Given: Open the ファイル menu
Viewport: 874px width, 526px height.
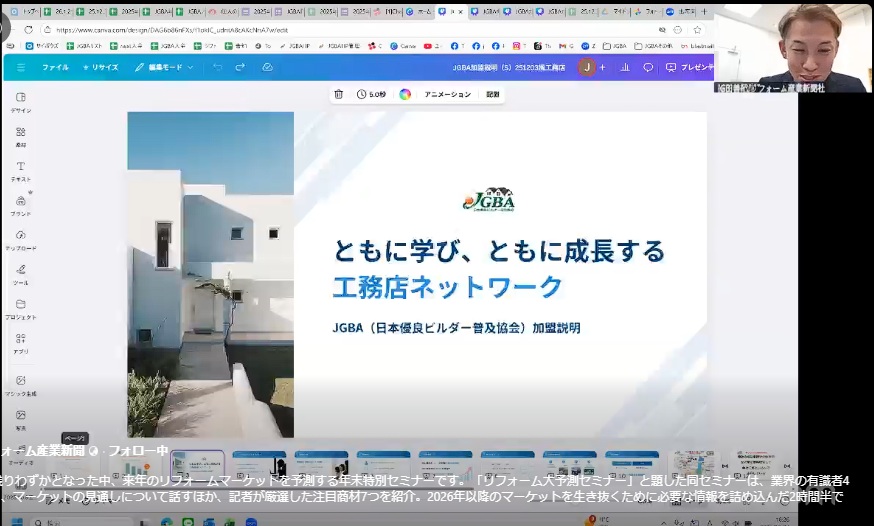Looking at the screenshot, I should point(55,67).
